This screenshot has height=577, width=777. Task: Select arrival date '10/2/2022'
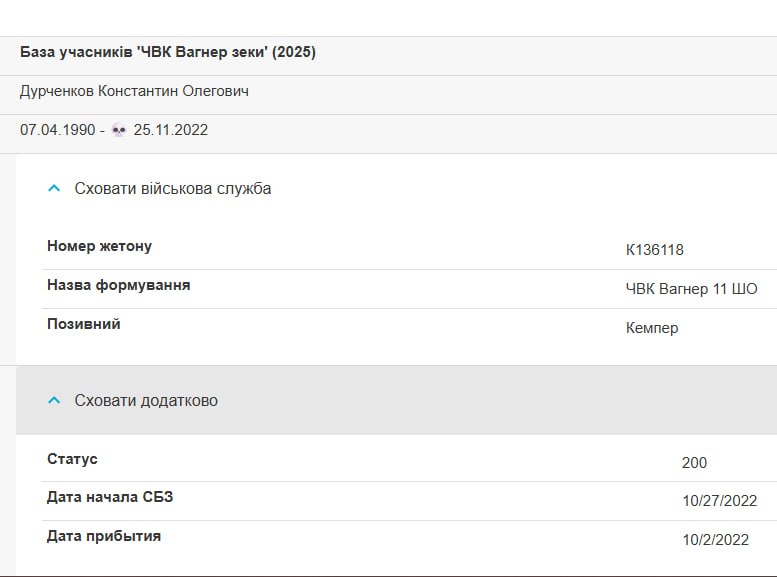716,540
